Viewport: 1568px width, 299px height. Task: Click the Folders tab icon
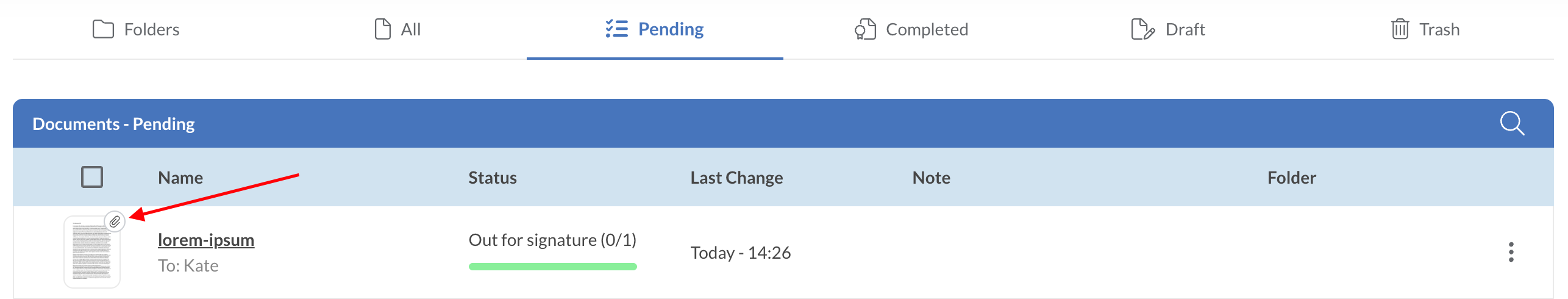point(103,29)
